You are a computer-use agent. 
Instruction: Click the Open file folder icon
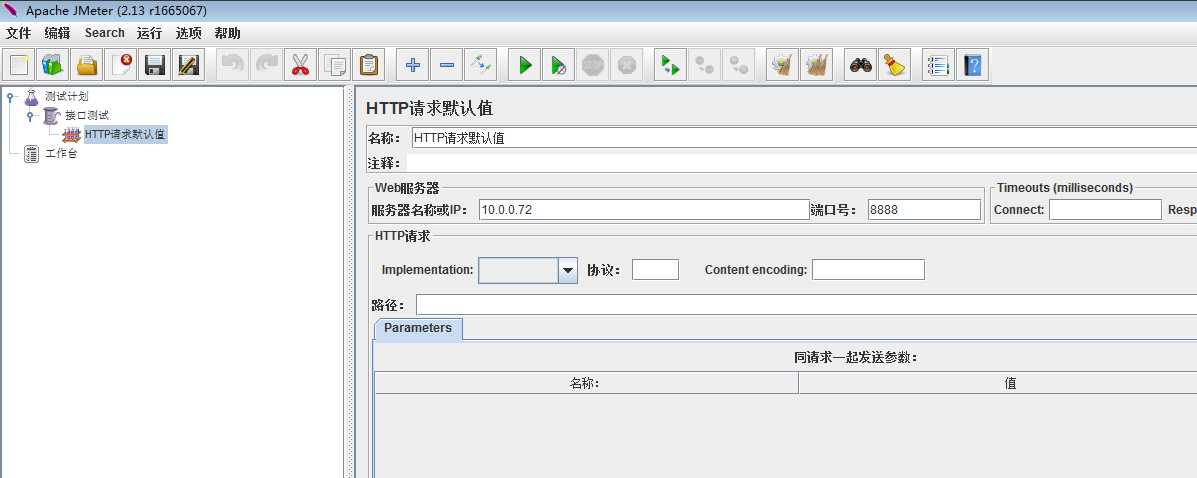pyautogui.click(x=87, y=65)
